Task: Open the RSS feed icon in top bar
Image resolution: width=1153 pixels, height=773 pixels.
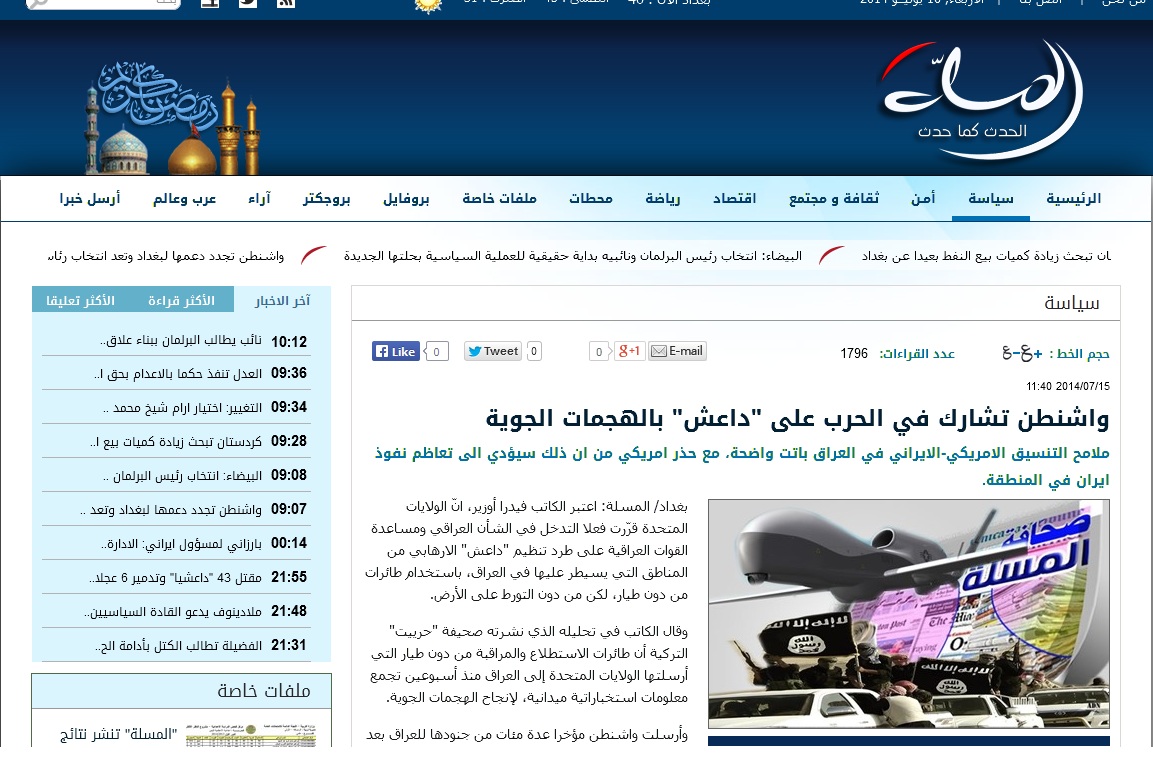Action: [x=286, y=3]
